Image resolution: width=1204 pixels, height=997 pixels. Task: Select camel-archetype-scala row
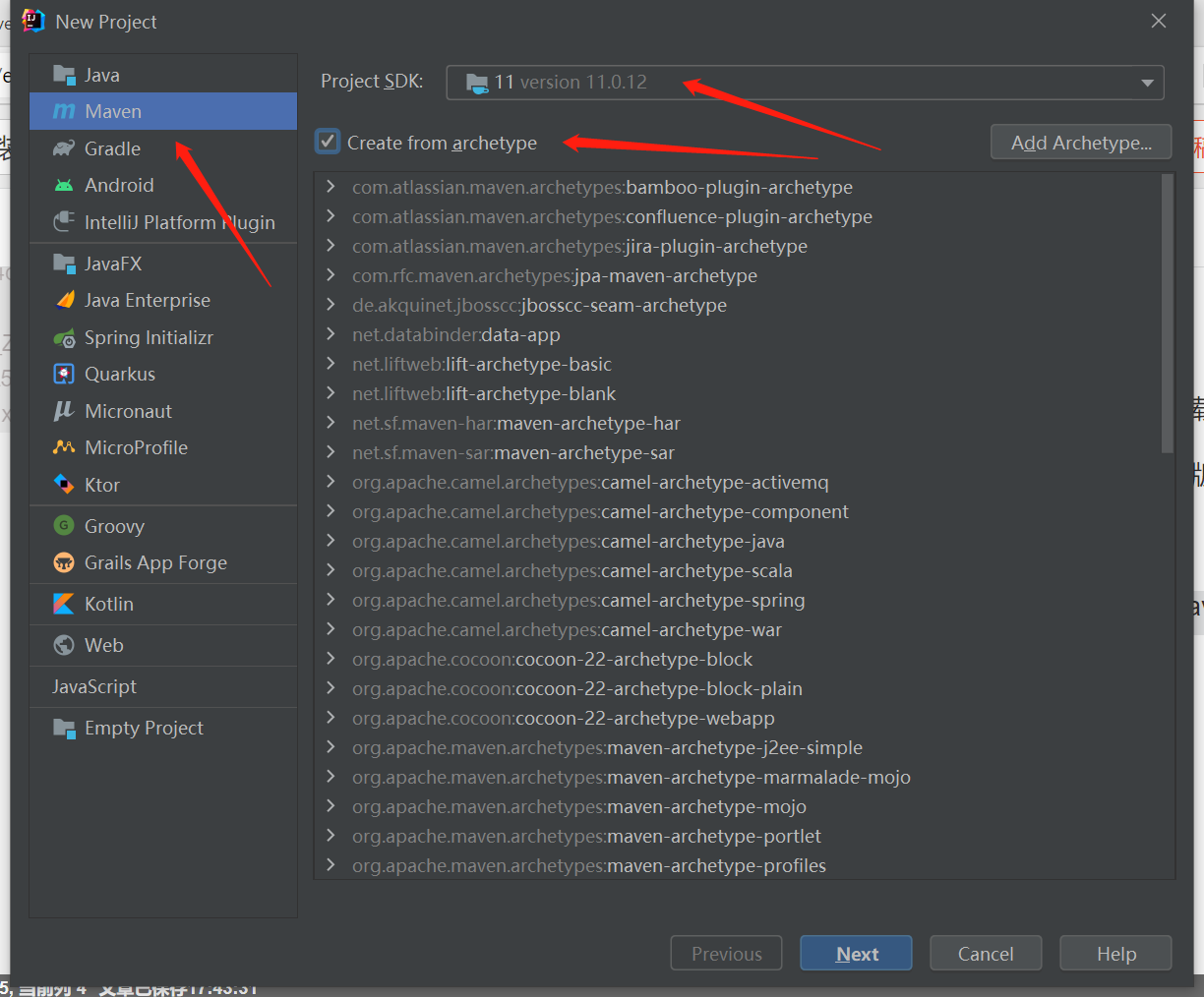click(738, 570)
